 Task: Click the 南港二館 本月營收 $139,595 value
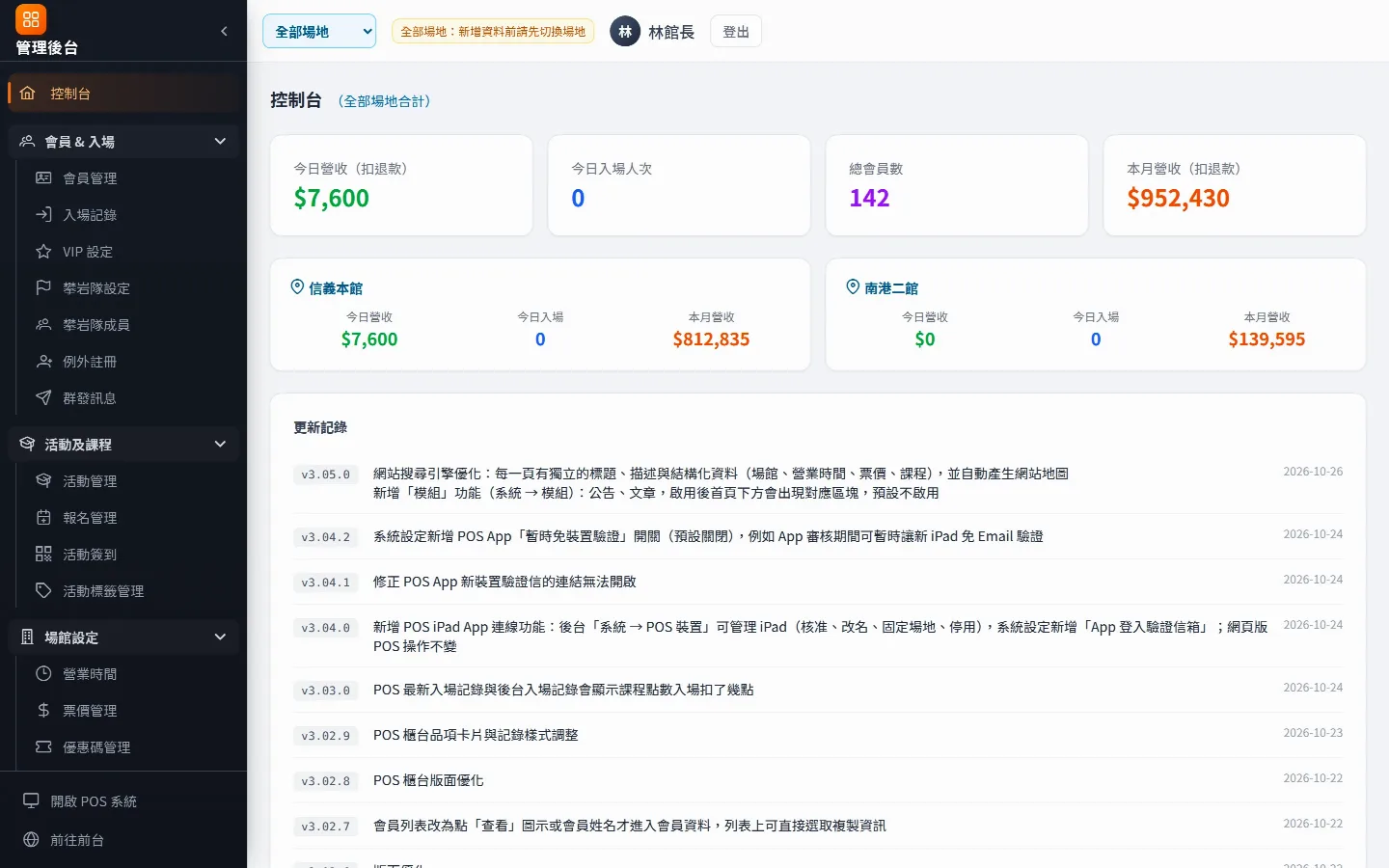(x=1266, y=339)
